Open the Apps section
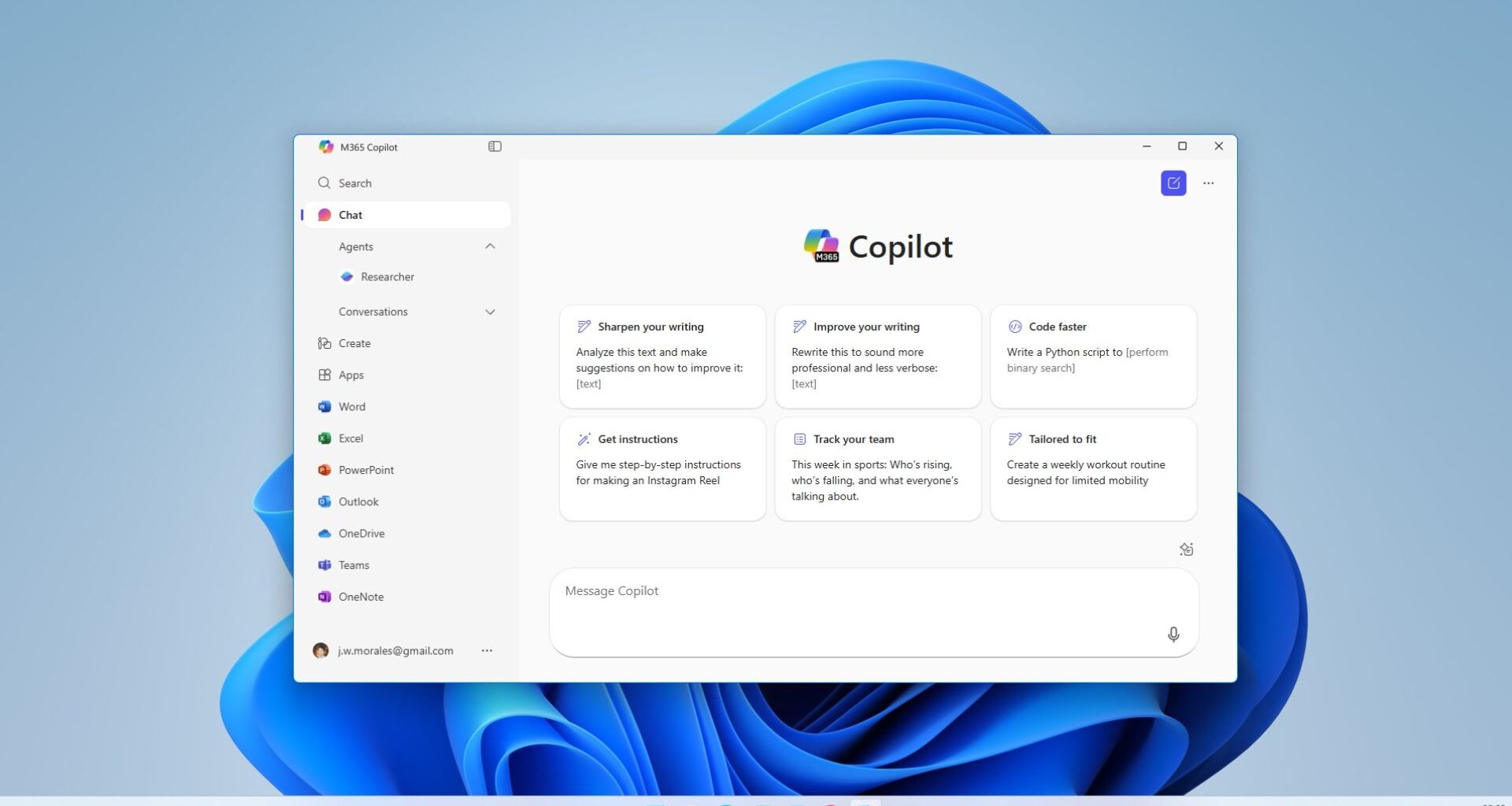 350,375
